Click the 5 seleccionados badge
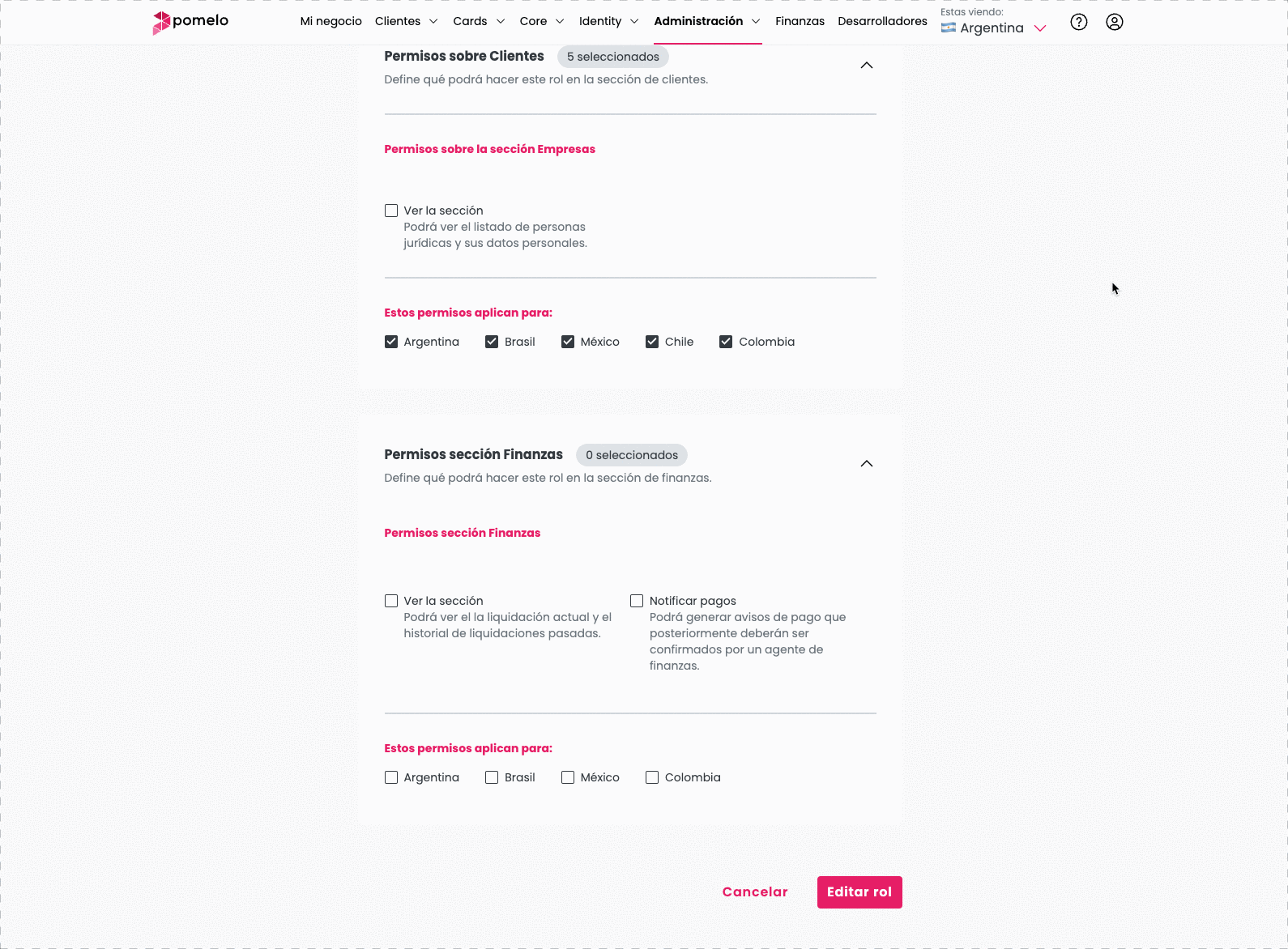This screenshot has height=949, width=1288. click(612, 57)
